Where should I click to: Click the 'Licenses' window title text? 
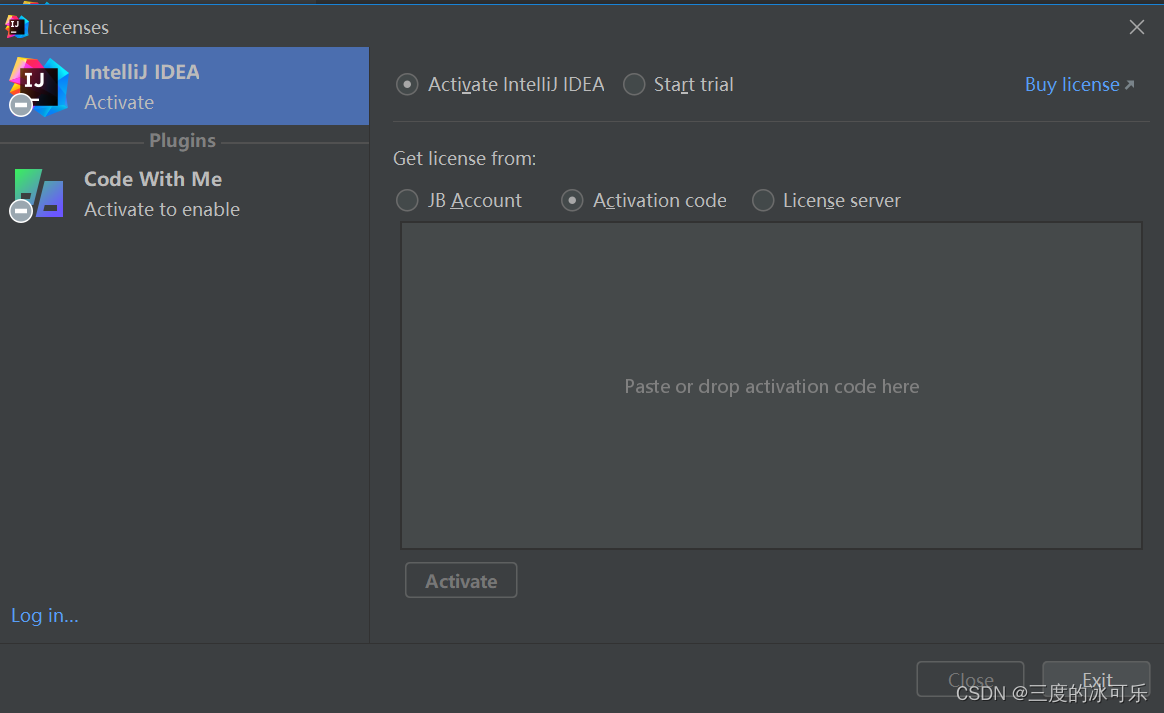point(74,27)
